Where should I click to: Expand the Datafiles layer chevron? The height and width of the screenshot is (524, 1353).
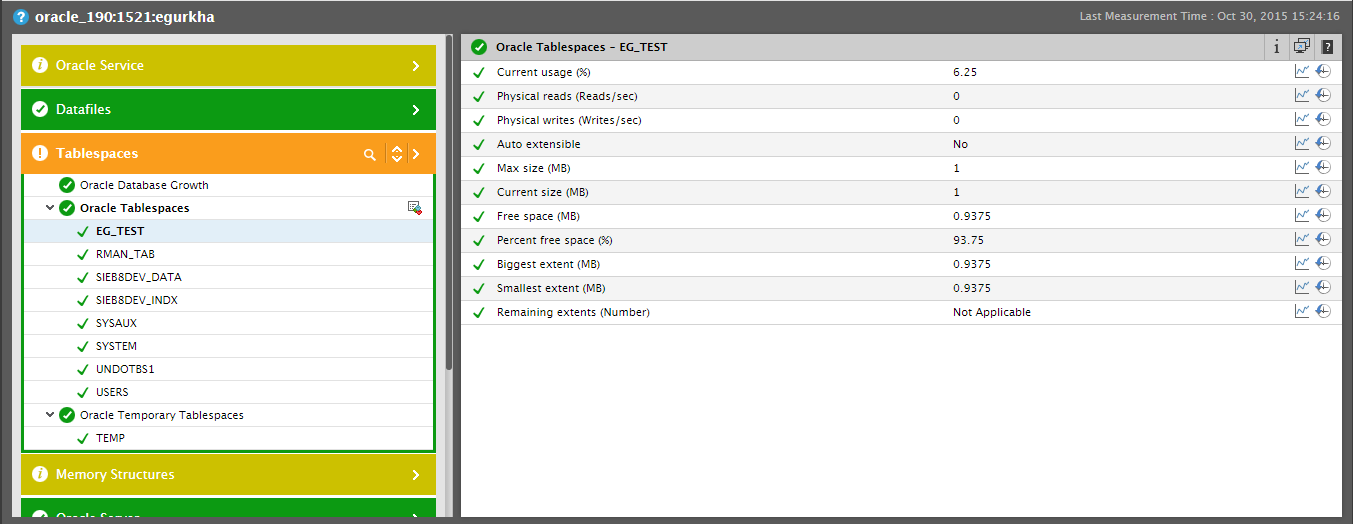(416, 110)
